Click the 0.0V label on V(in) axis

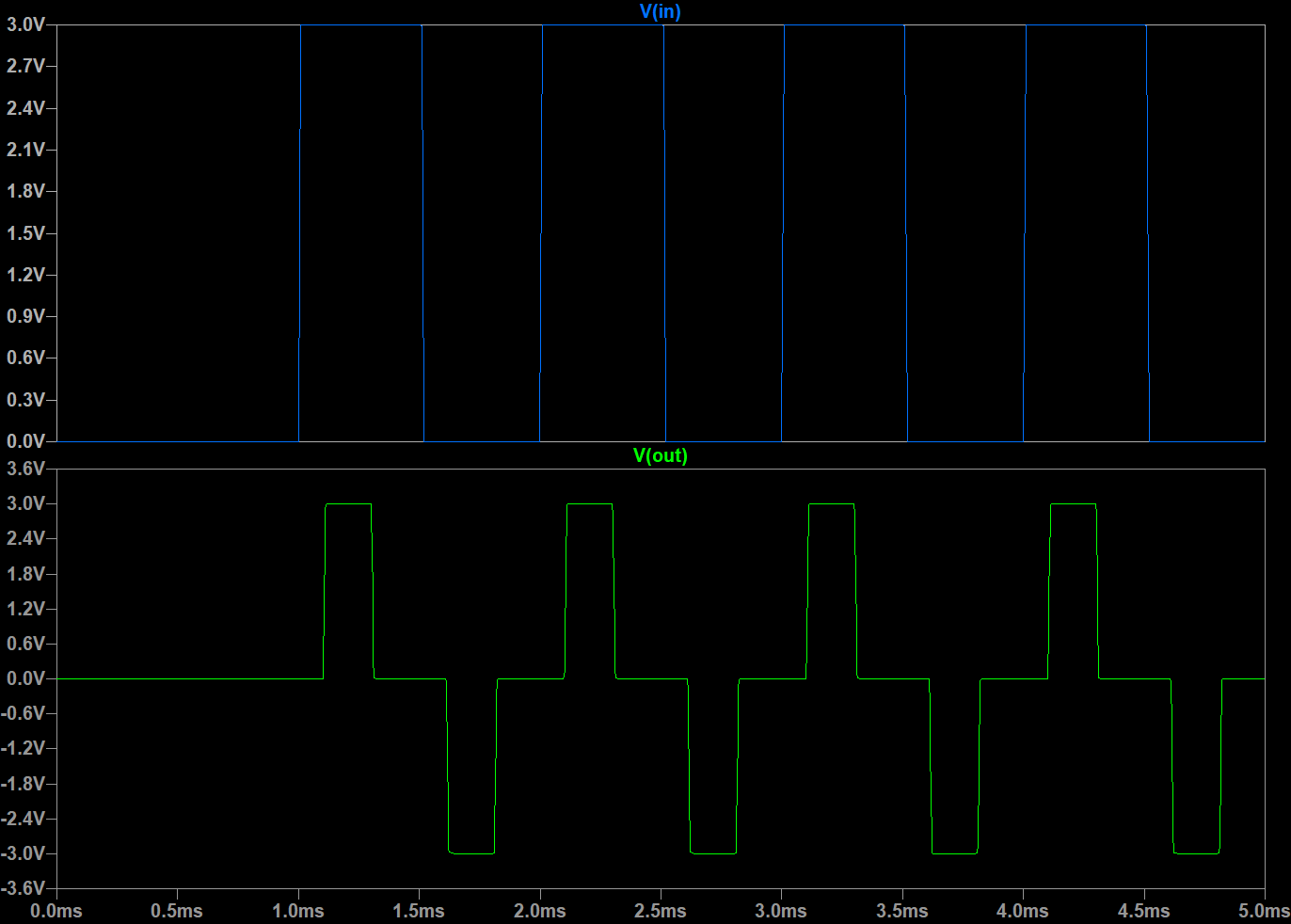click(25, 441)
